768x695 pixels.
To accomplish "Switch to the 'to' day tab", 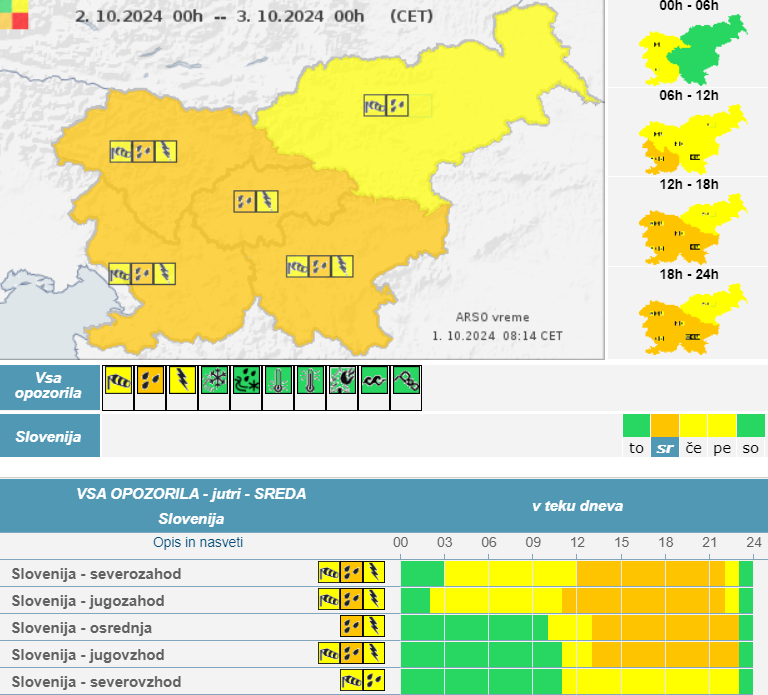I will 636,448.
